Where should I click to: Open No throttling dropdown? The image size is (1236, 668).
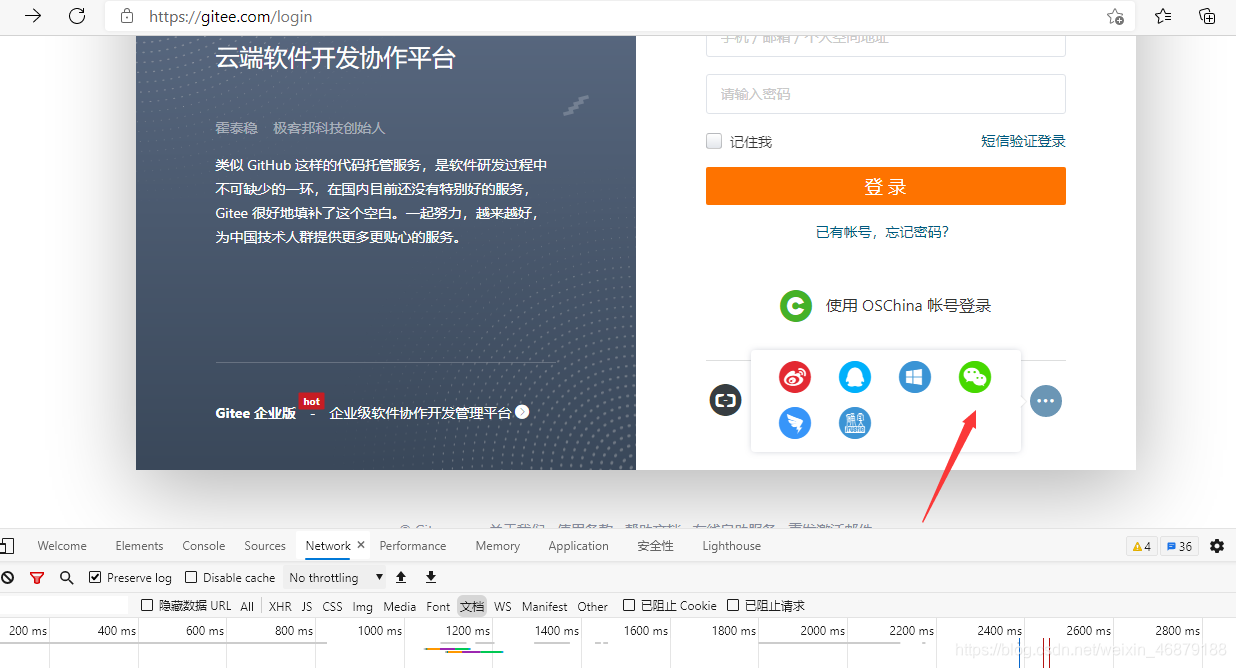tap(336, 577)
